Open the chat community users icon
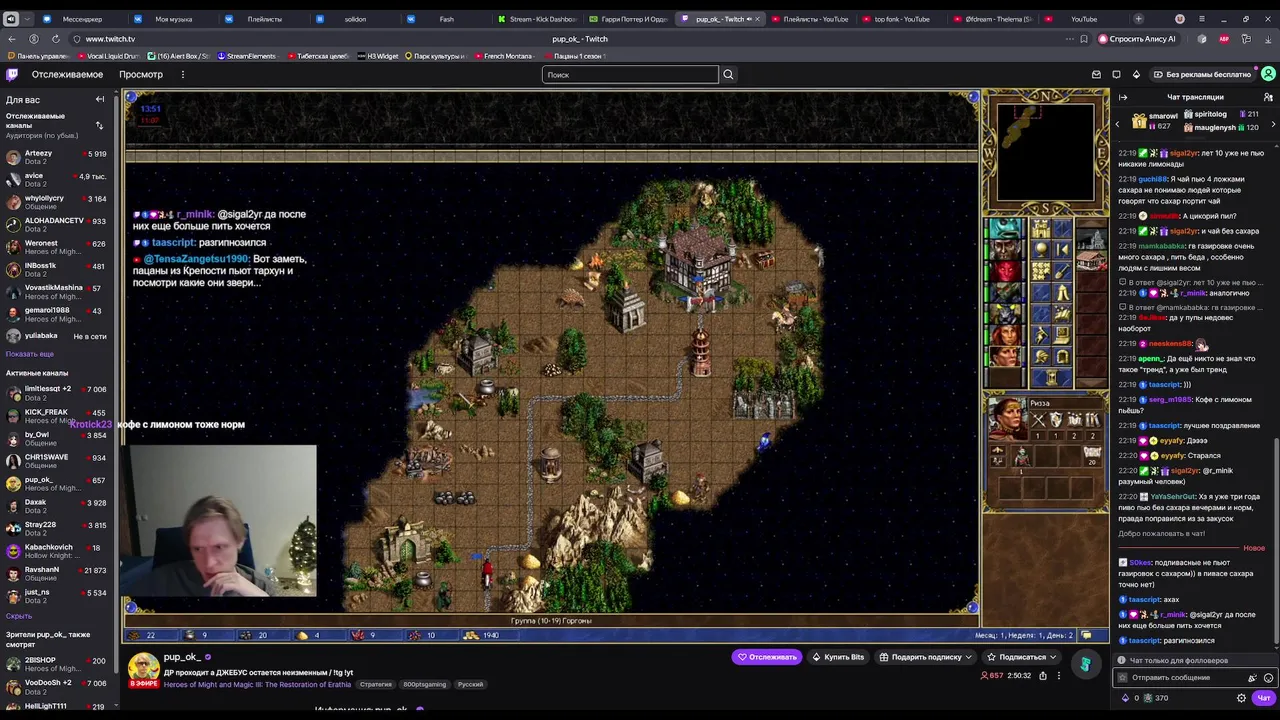 pos(1268,97)
